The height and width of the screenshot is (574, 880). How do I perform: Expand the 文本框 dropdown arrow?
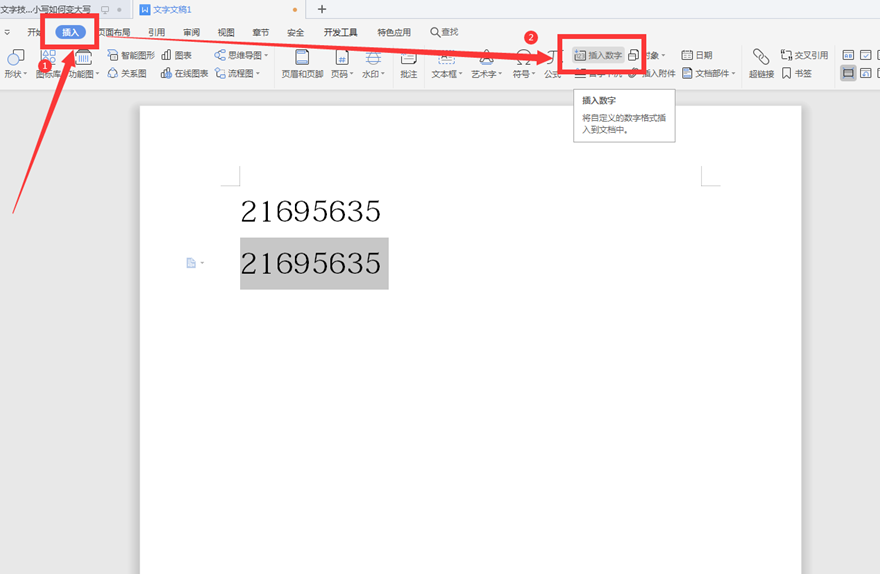[x=461, y=74]
